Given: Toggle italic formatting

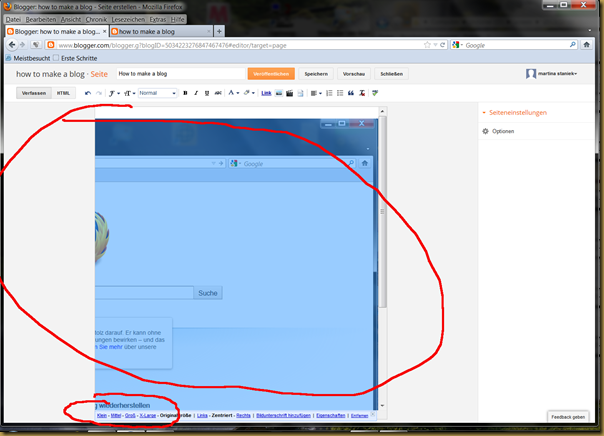Looking at the screenshot, I should click(196, 93).
